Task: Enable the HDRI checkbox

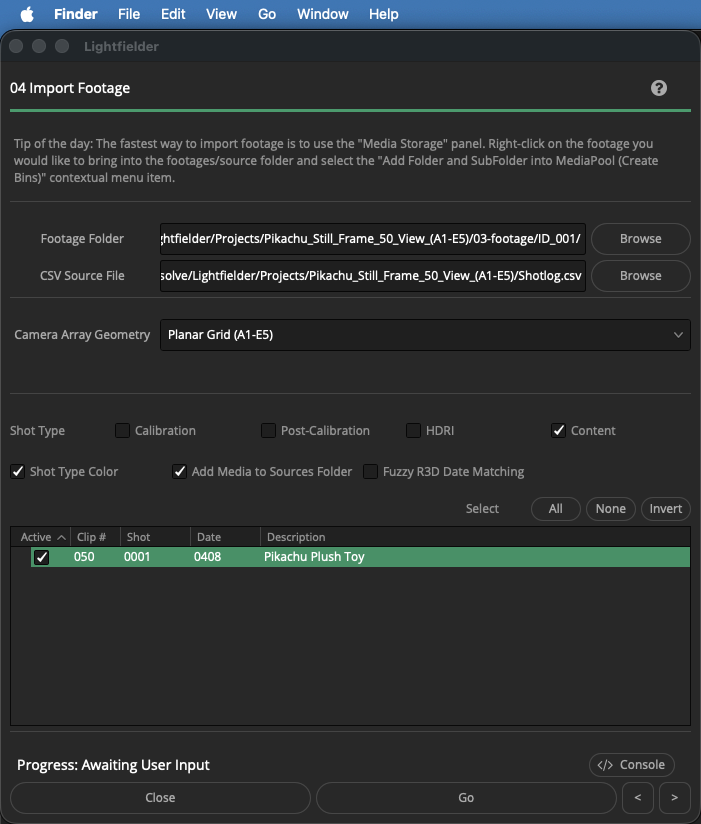Action: pyautogui.click(x=414, y=431)
